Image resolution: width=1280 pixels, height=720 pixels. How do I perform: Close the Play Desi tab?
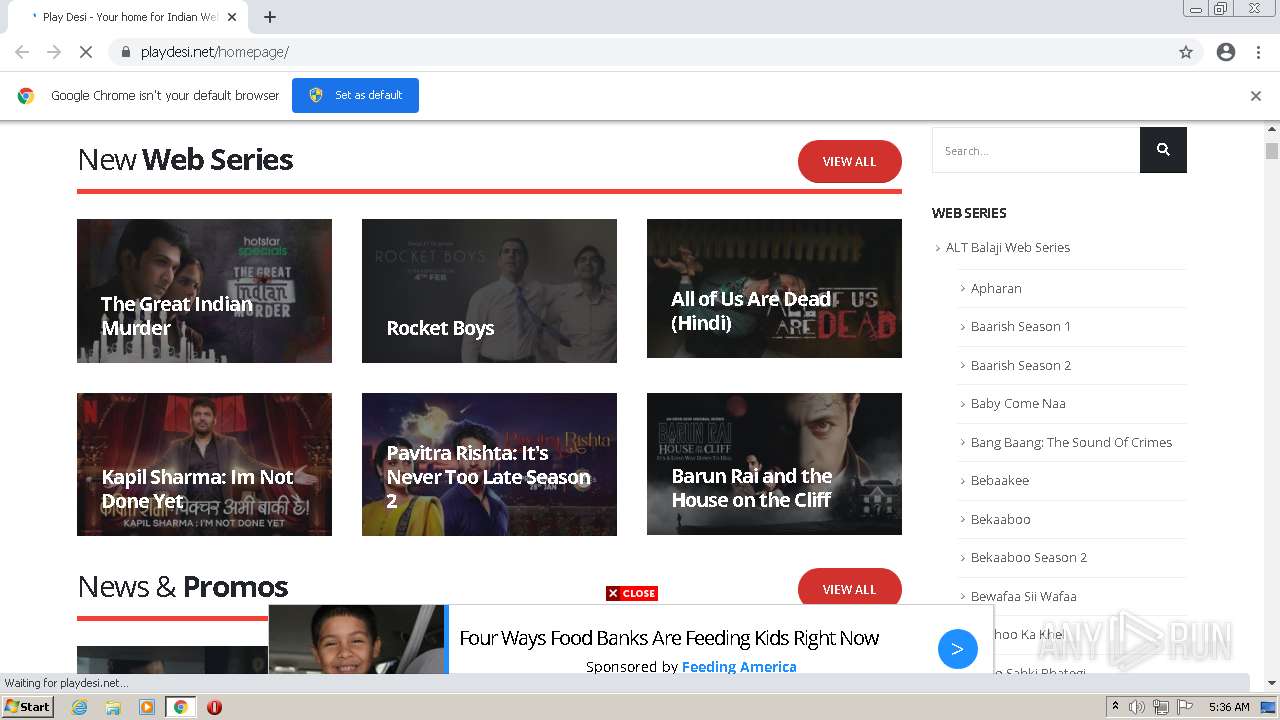pyautogui.click(x=232, y=17)
